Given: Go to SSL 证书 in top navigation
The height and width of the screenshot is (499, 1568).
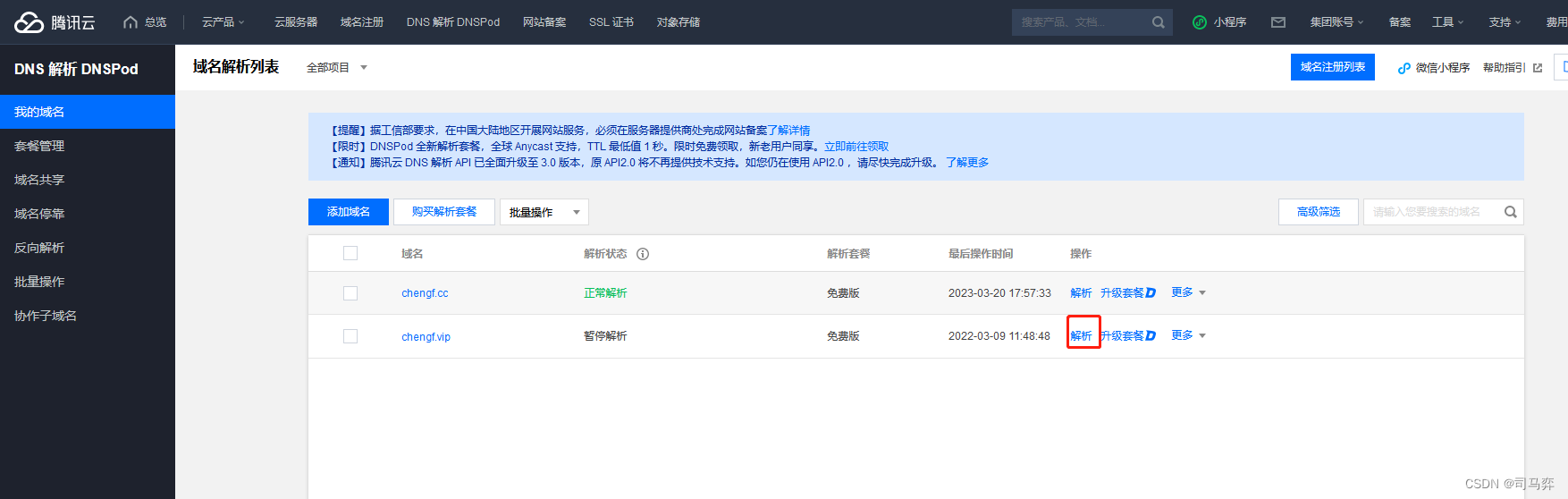Looking at the screenshot, I should [x=611, y=22].
